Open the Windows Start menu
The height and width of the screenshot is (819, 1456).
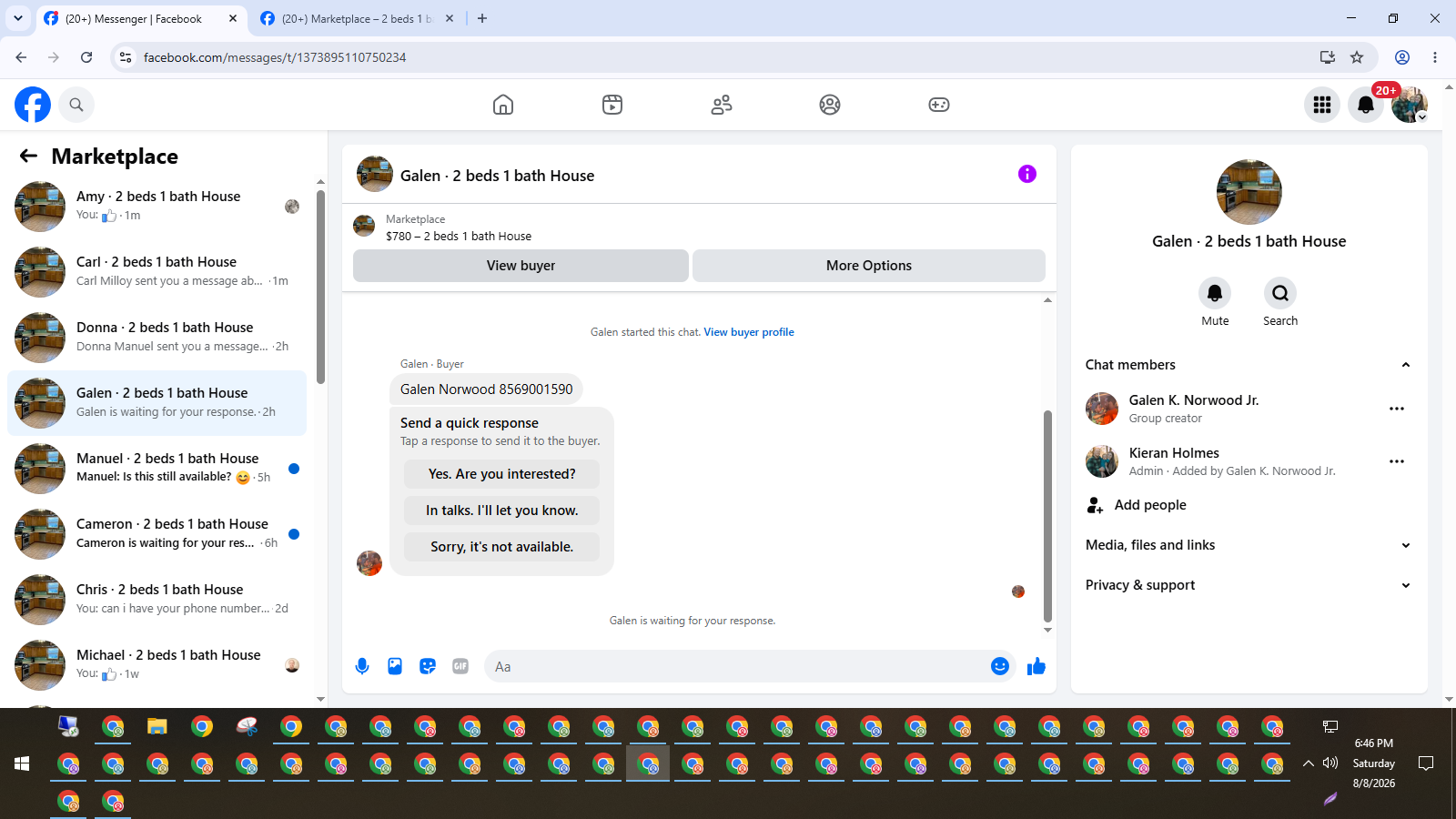point(22,763)
